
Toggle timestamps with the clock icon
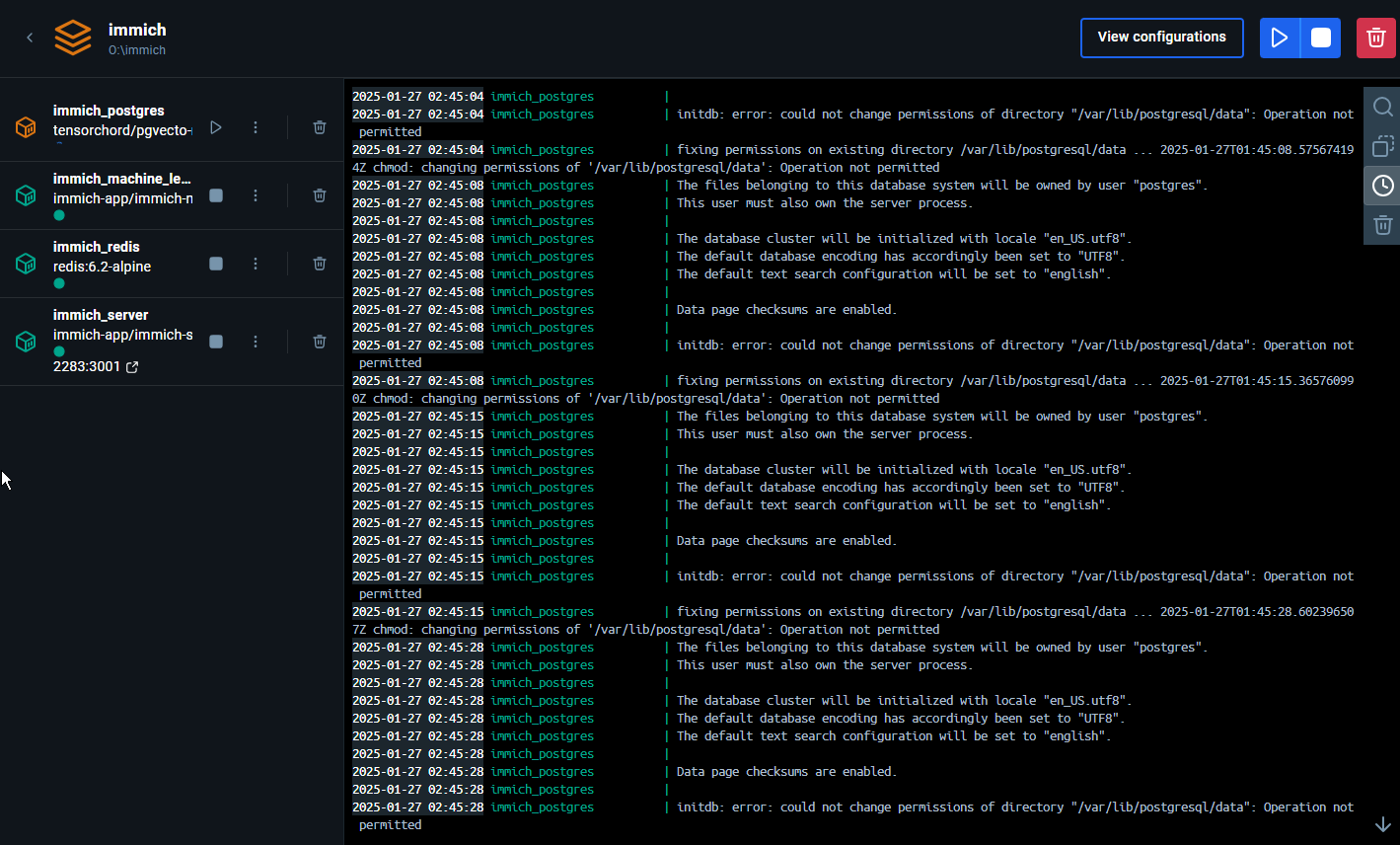click(x=1382, y=186)
